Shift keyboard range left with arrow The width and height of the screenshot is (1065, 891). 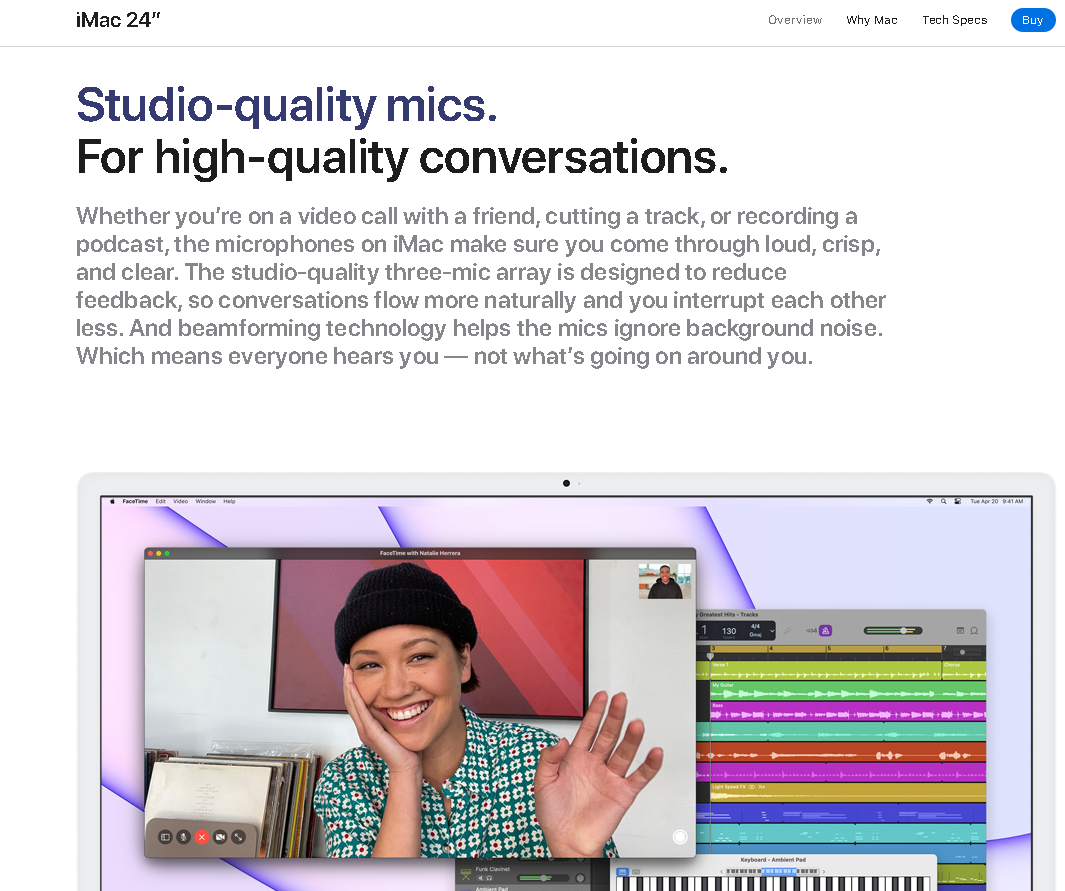click(721, 871)
